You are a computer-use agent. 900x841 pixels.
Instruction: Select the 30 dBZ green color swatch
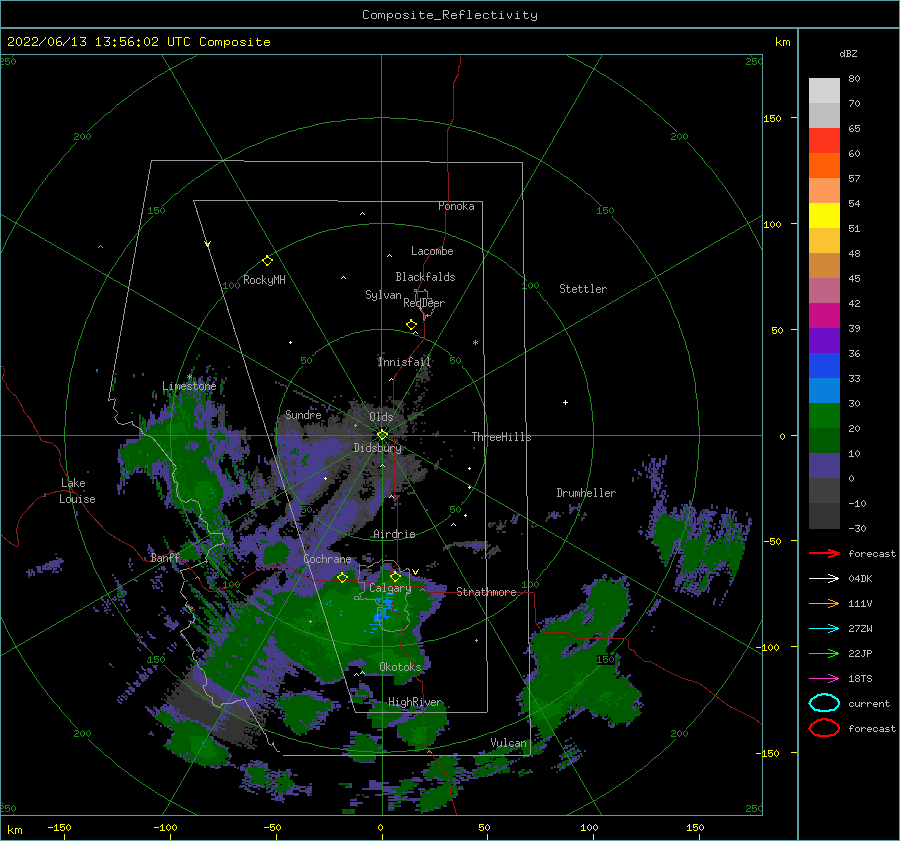pos(824,416)
